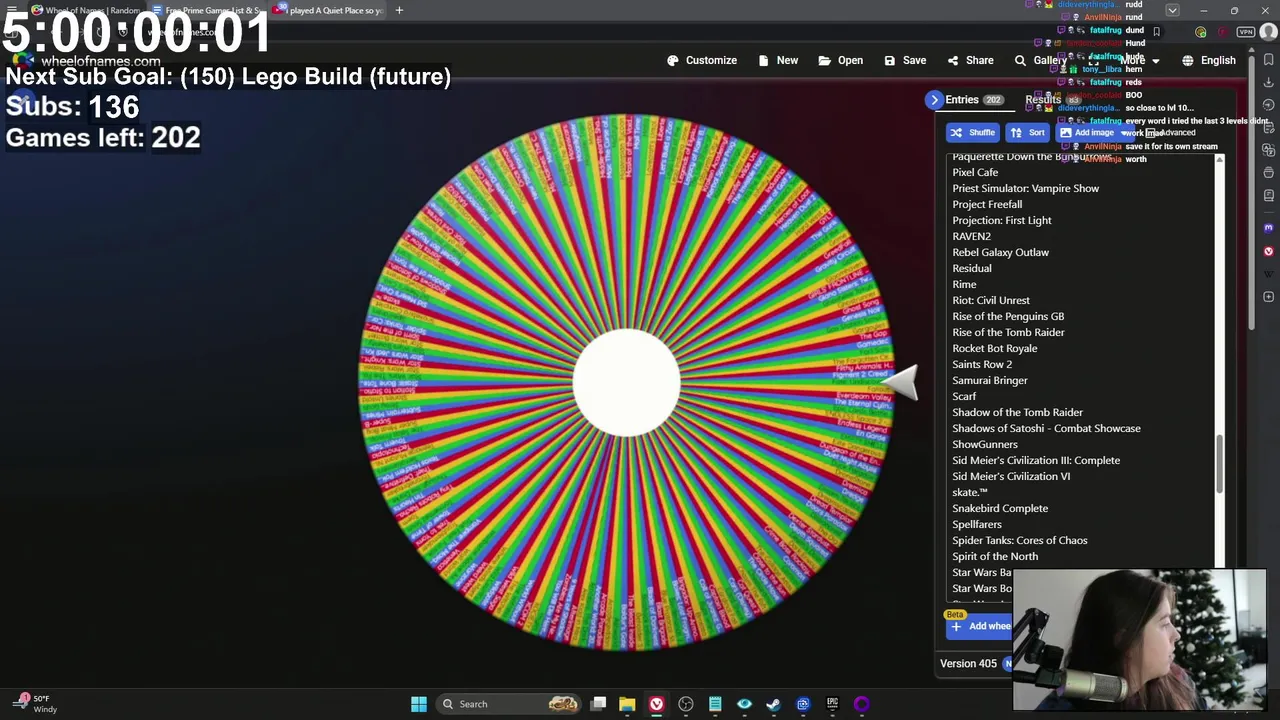Sort the entries alphabetically
Viewport: 1280px width, 720px height.
pyautogui.click(x=1028, y=132)
